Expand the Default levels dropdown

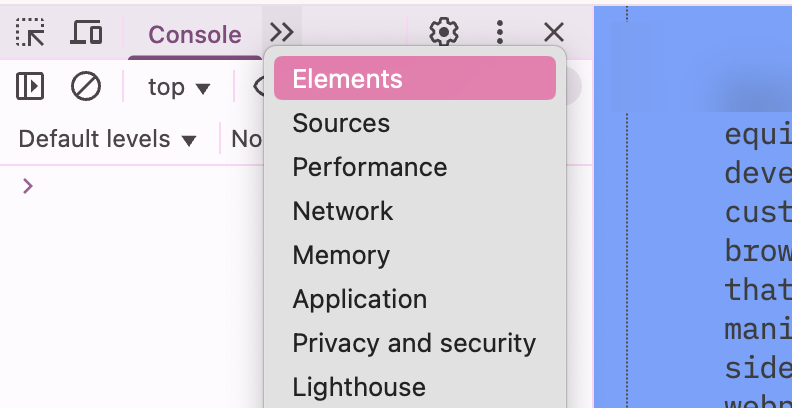[108, 139]
